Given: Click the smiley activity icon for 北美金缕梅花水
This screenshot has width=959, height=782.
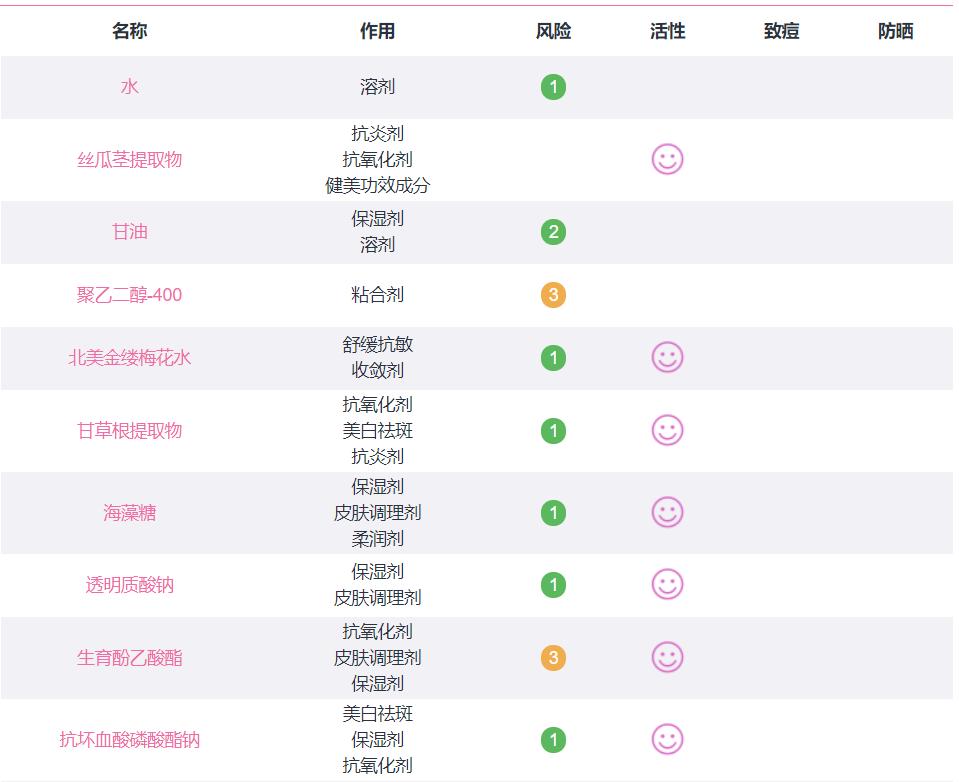Looking at the screenshot, I should (666, 358).
